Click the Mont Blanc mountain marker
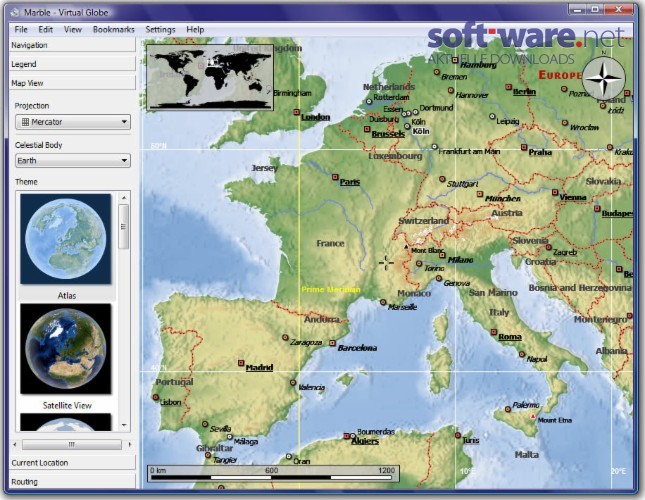Screen dimensions: 645x500 coord(406,247)
